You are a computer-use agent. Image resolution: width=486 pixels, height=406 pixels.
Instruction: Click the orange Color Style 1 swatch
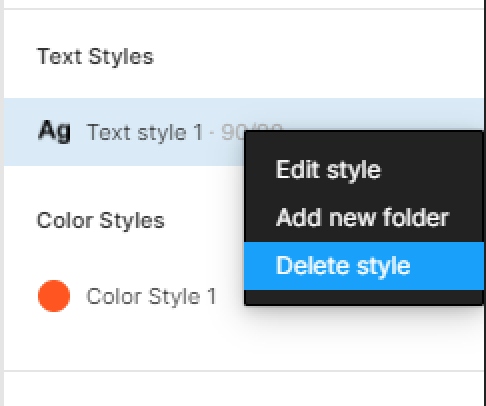[54, 296]
